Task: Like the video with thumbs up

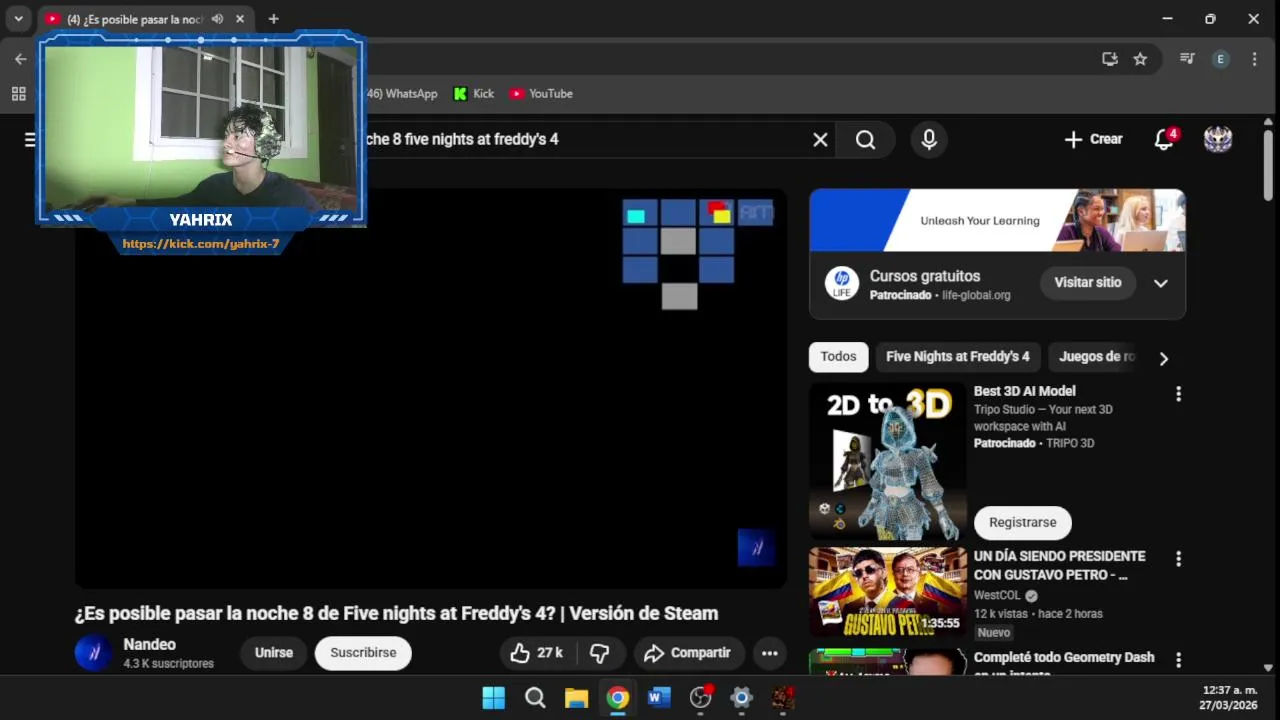Action: coord(537,653)
